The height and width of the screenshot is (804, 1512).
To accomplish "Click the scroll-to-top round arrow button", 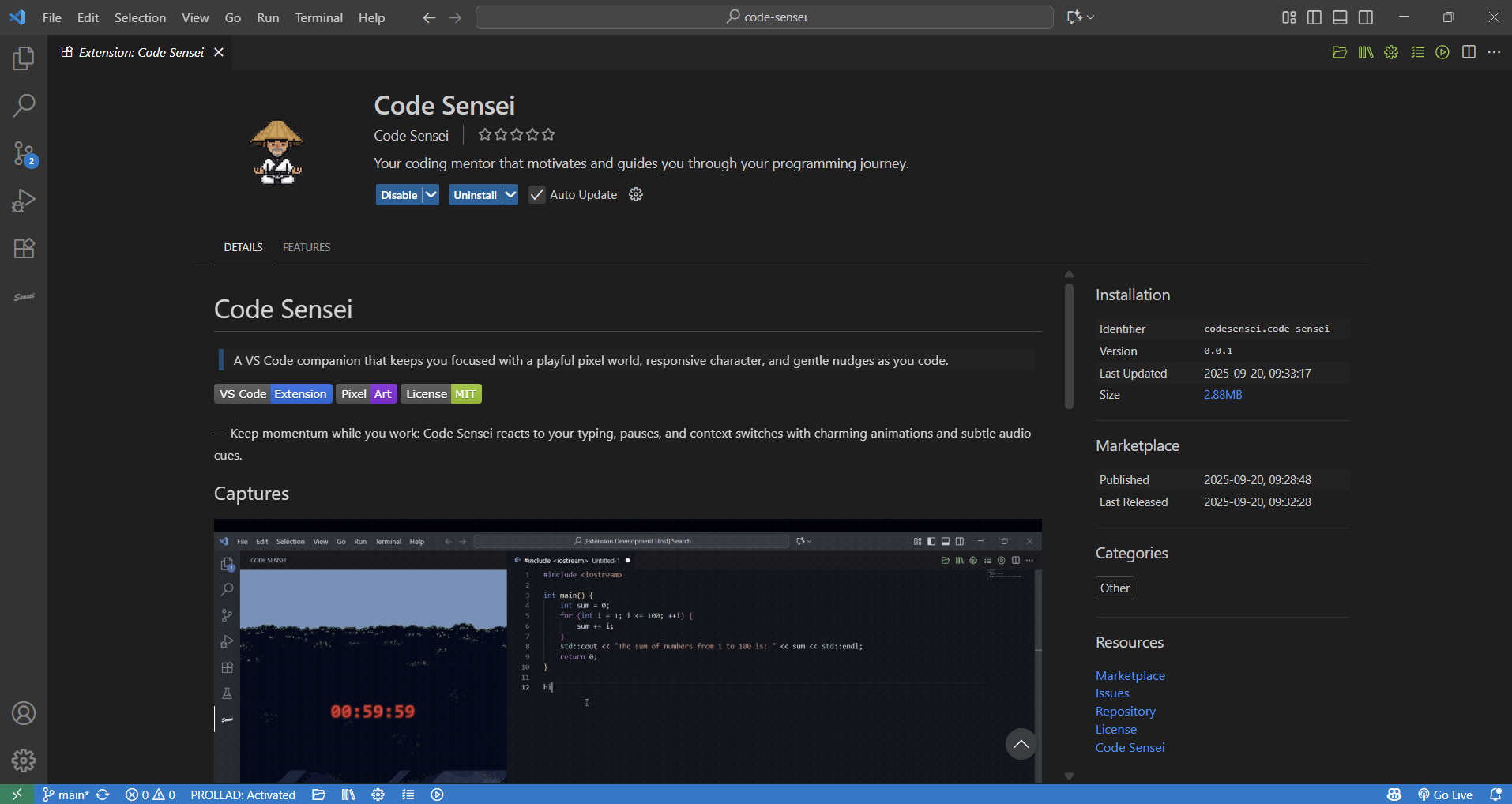I will pyautogui.click(x=1021, y=744).
